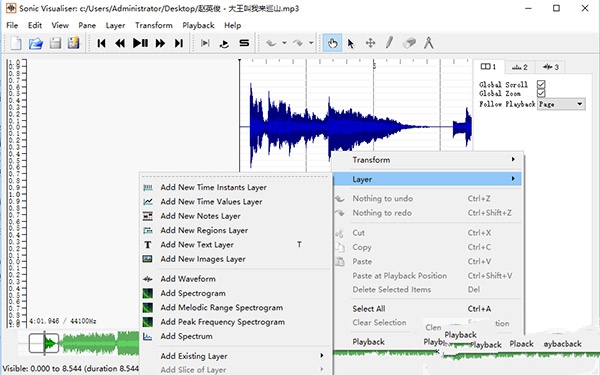Choose Add Melodic Range Spectrogram
This screenshot has height=375, width=600.
click(235, 308)
